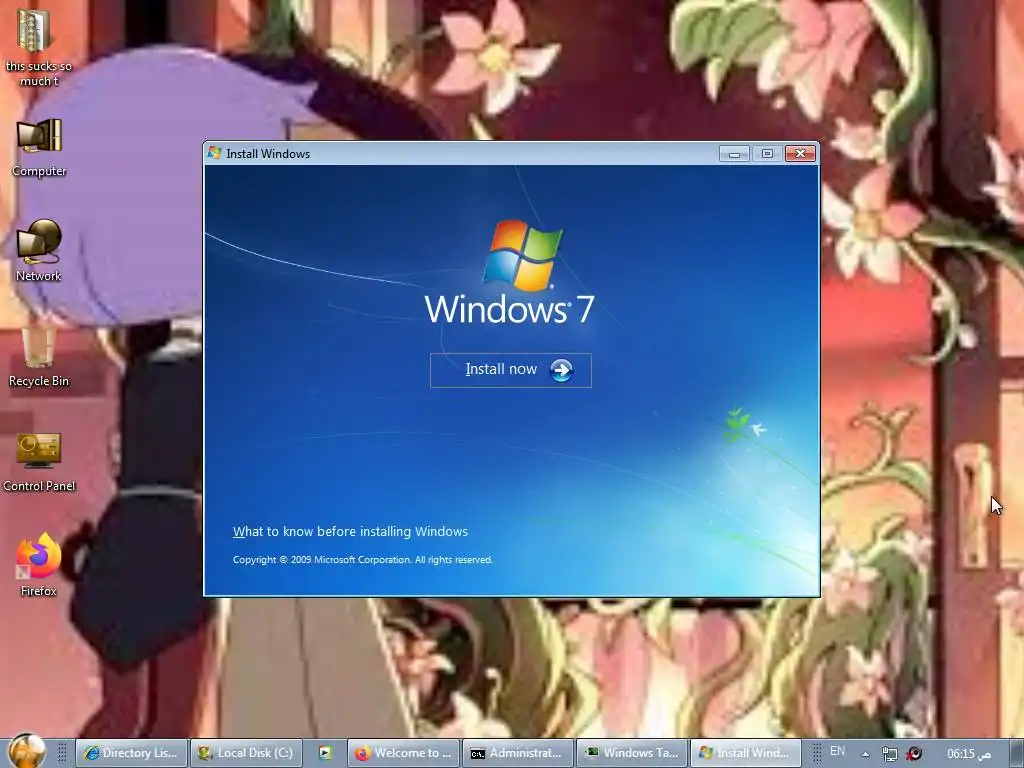Click the blue arrow icon beside Install now
The width and height of the screenshot is (1024, 768).
point(561,370)
